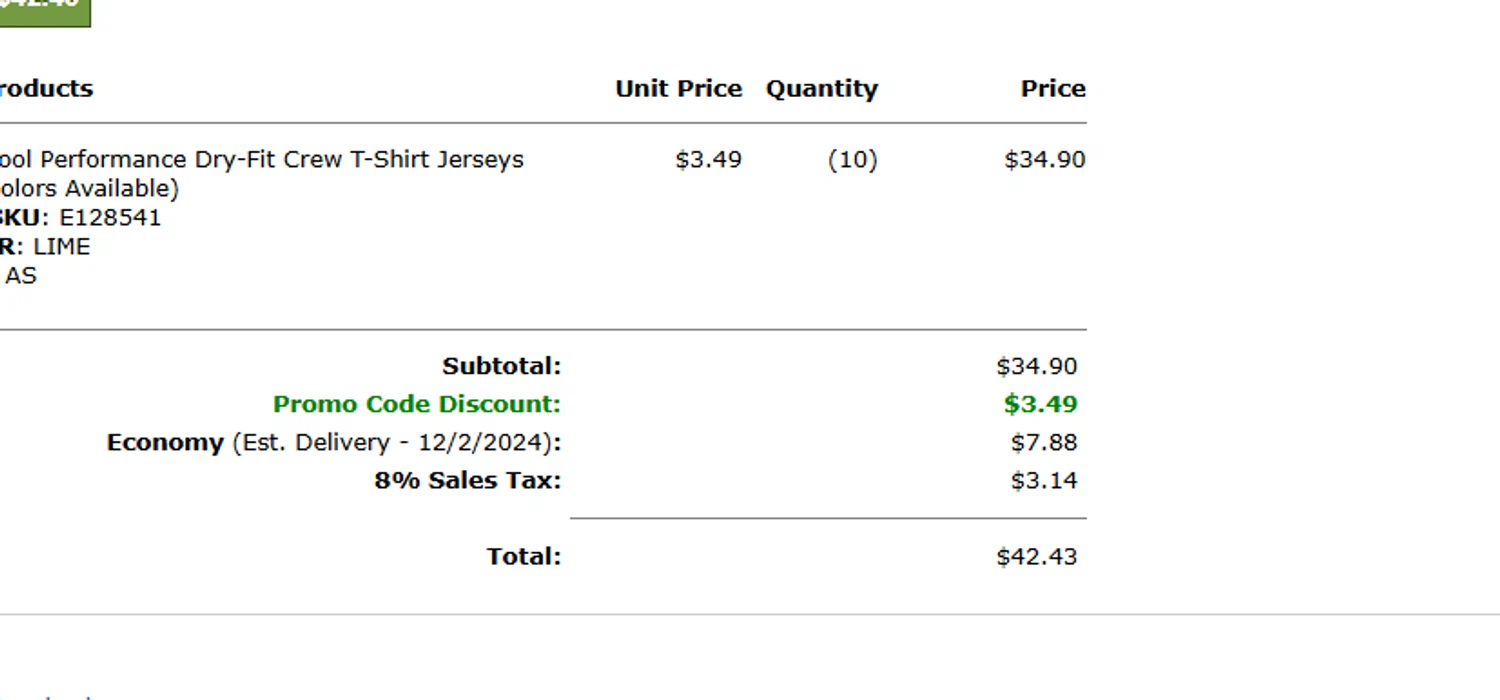Click the green Promo Code Discount label
Screen dimensions: 1500x700
(416, 404)
